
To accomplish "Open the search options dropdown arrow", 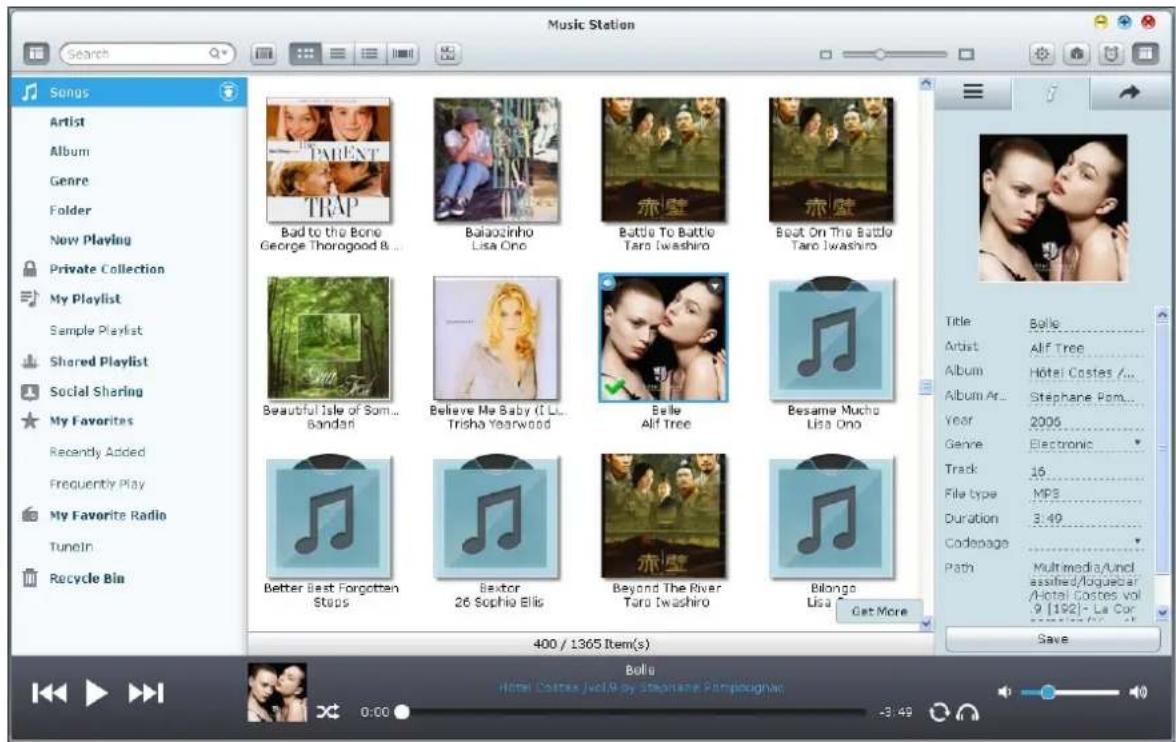I will point(219,53).
